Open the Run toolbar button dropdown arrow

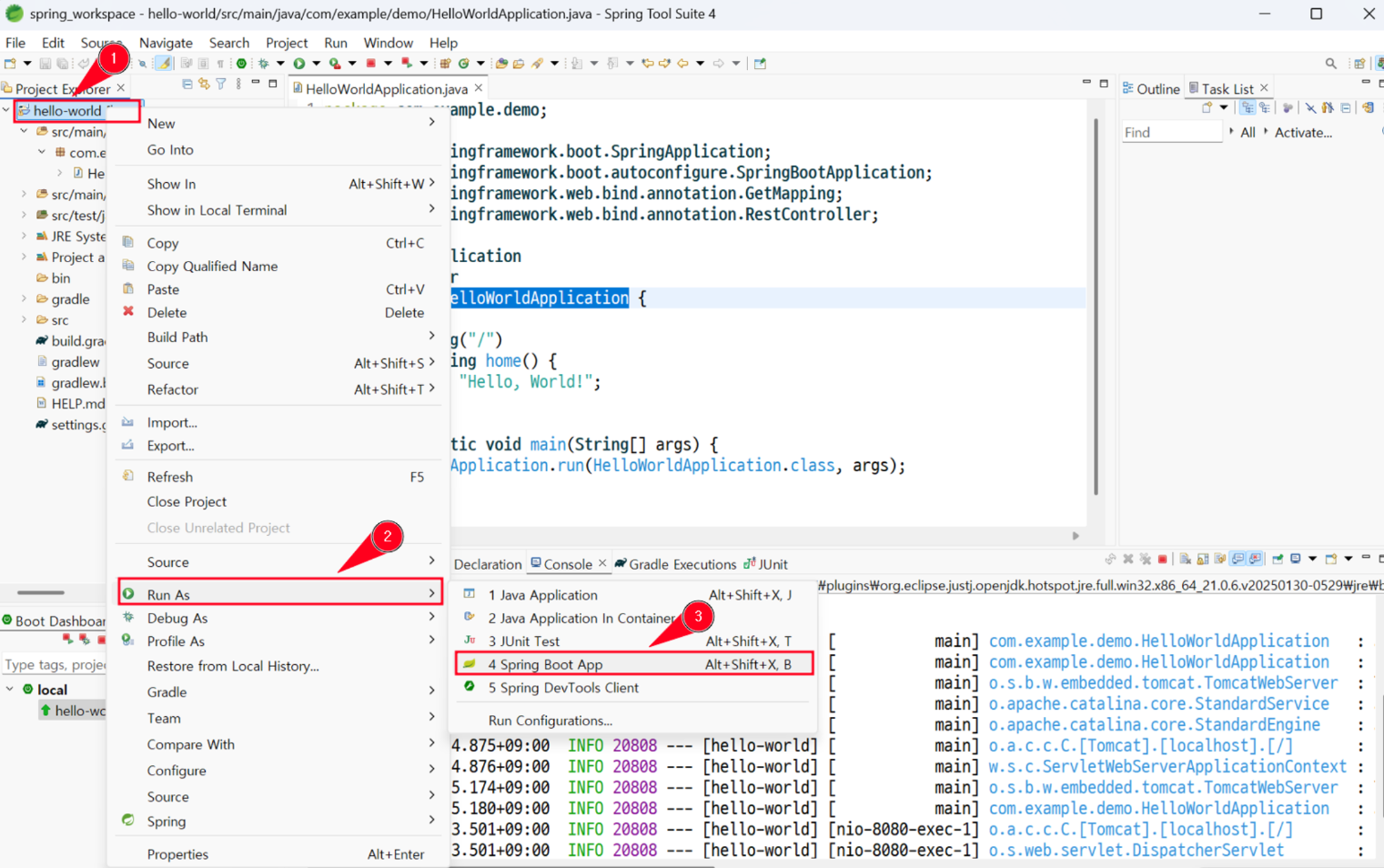pyautogui.click(x=317, y=63)
